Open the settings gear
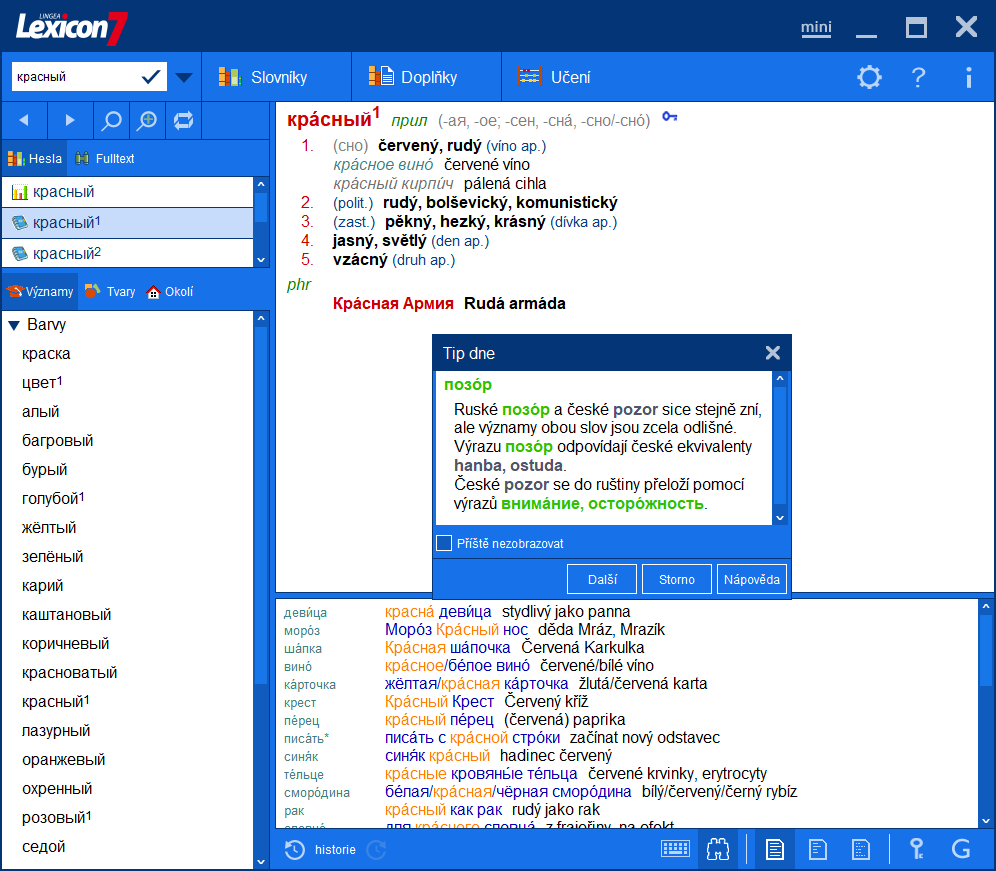996x871 pixels. 869,78
